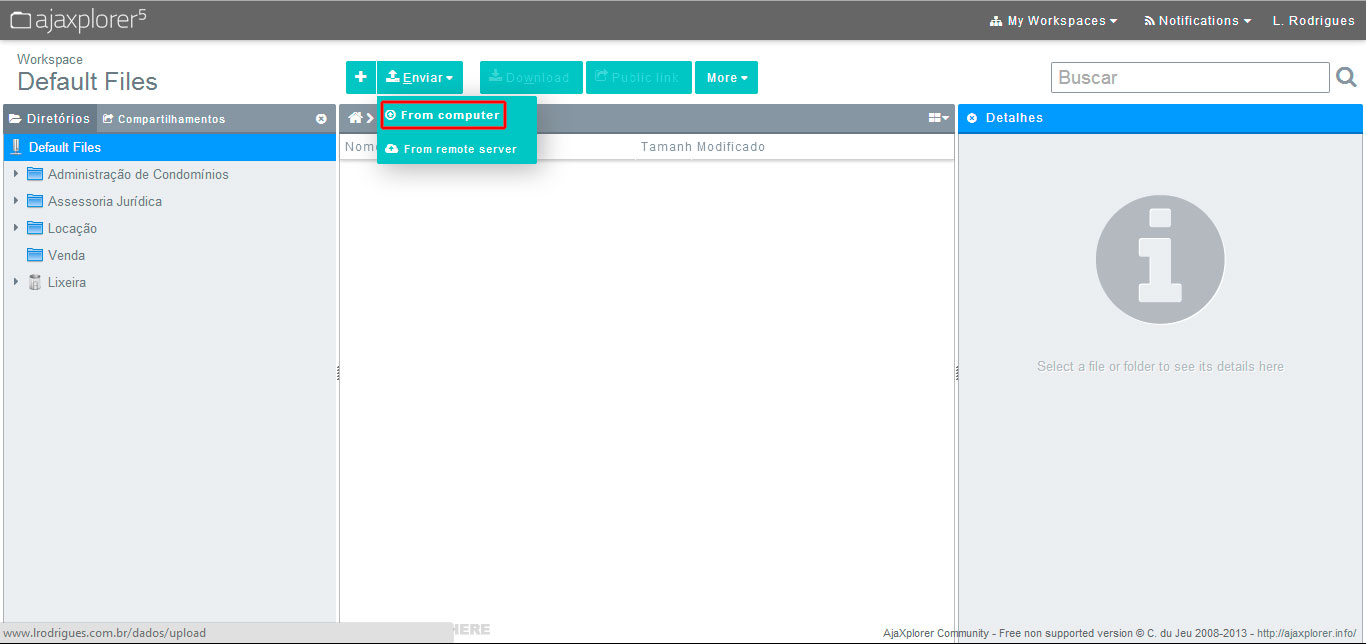Expand the Locação folder tree node

(x=16, y=228)
